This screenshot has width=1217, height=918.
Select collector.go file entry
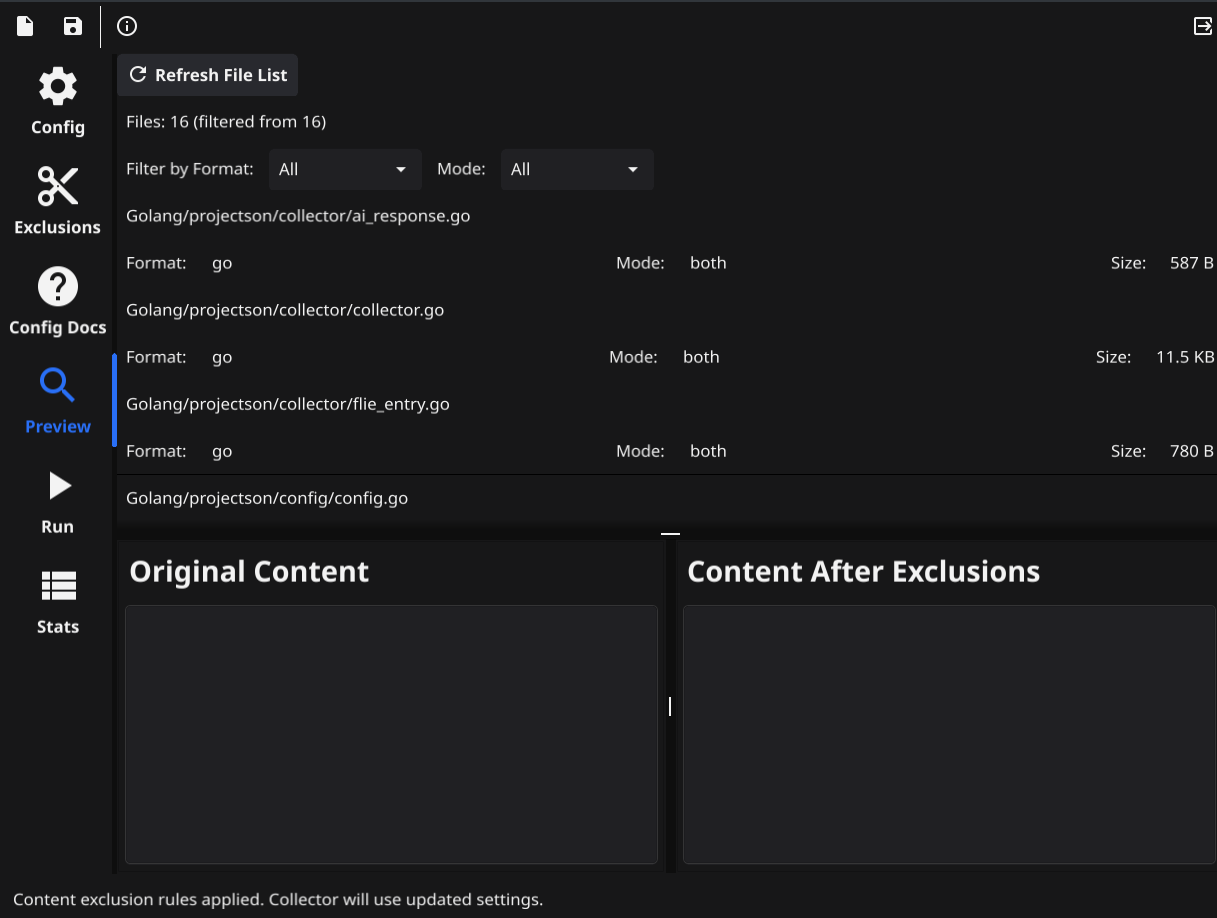(x=285, y=310)
